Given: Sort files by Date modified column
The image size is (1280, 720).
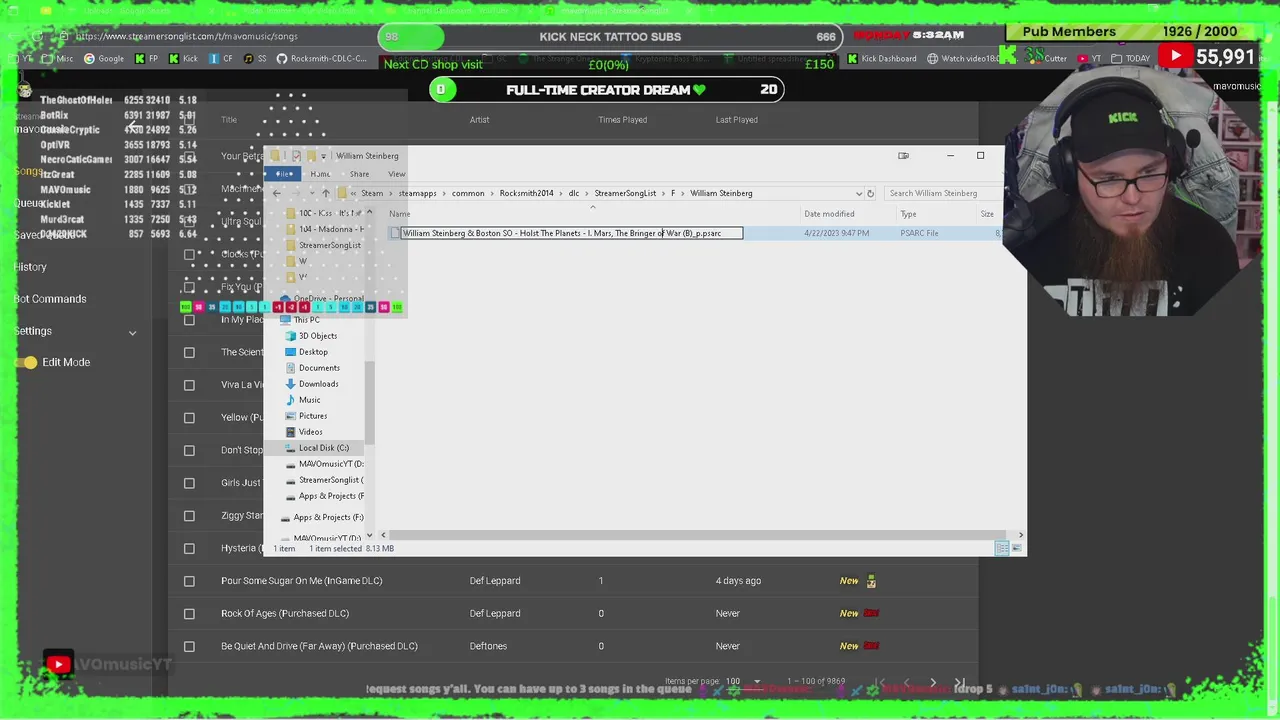Looking at the screenshot, I should (829, 214).
